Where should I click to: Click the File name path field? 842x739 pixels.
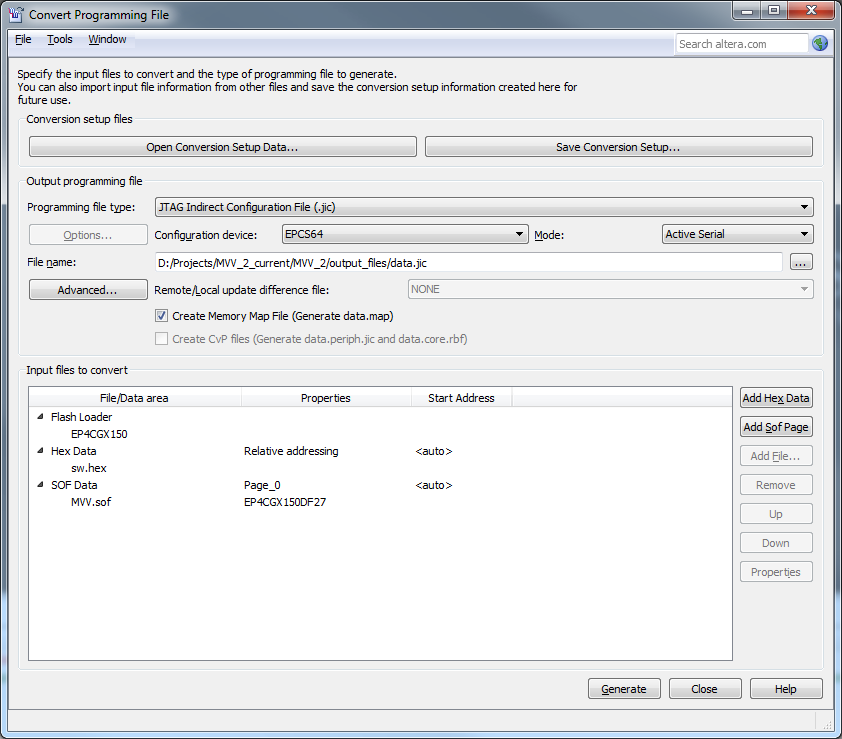tap(468, 263)
